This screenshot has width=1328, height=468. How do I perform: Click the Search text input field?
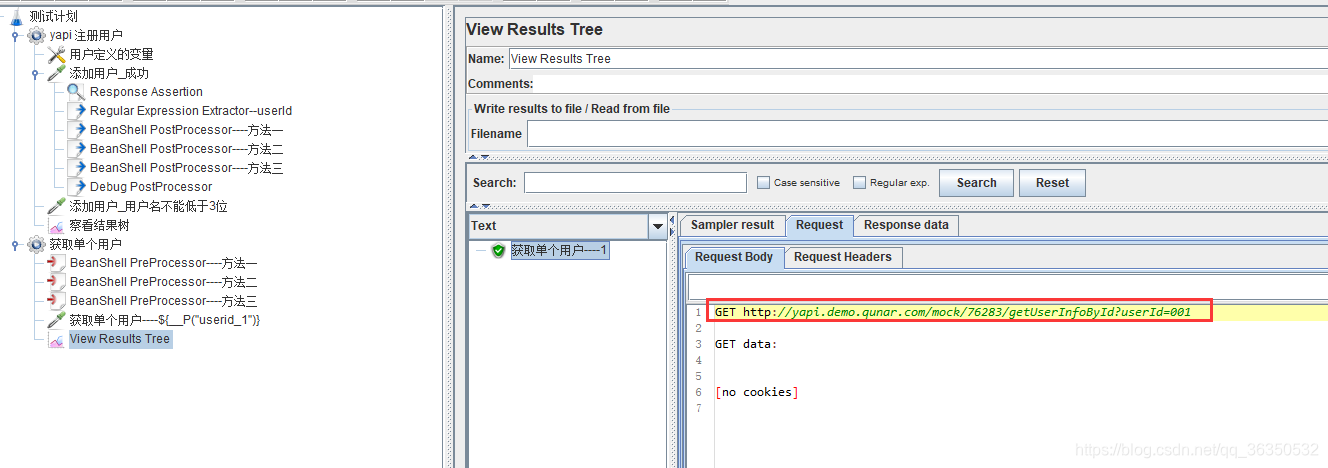(x=635, y=183)
